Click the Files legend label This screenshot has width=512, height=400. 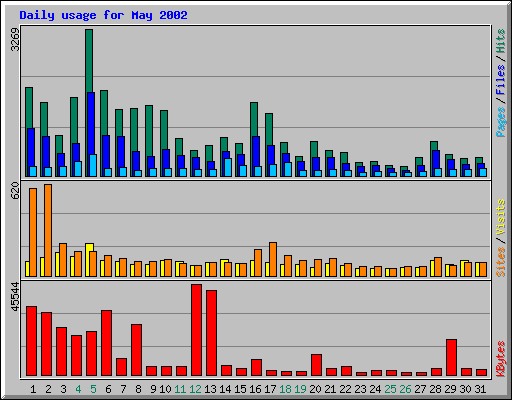tap(500, 80)
